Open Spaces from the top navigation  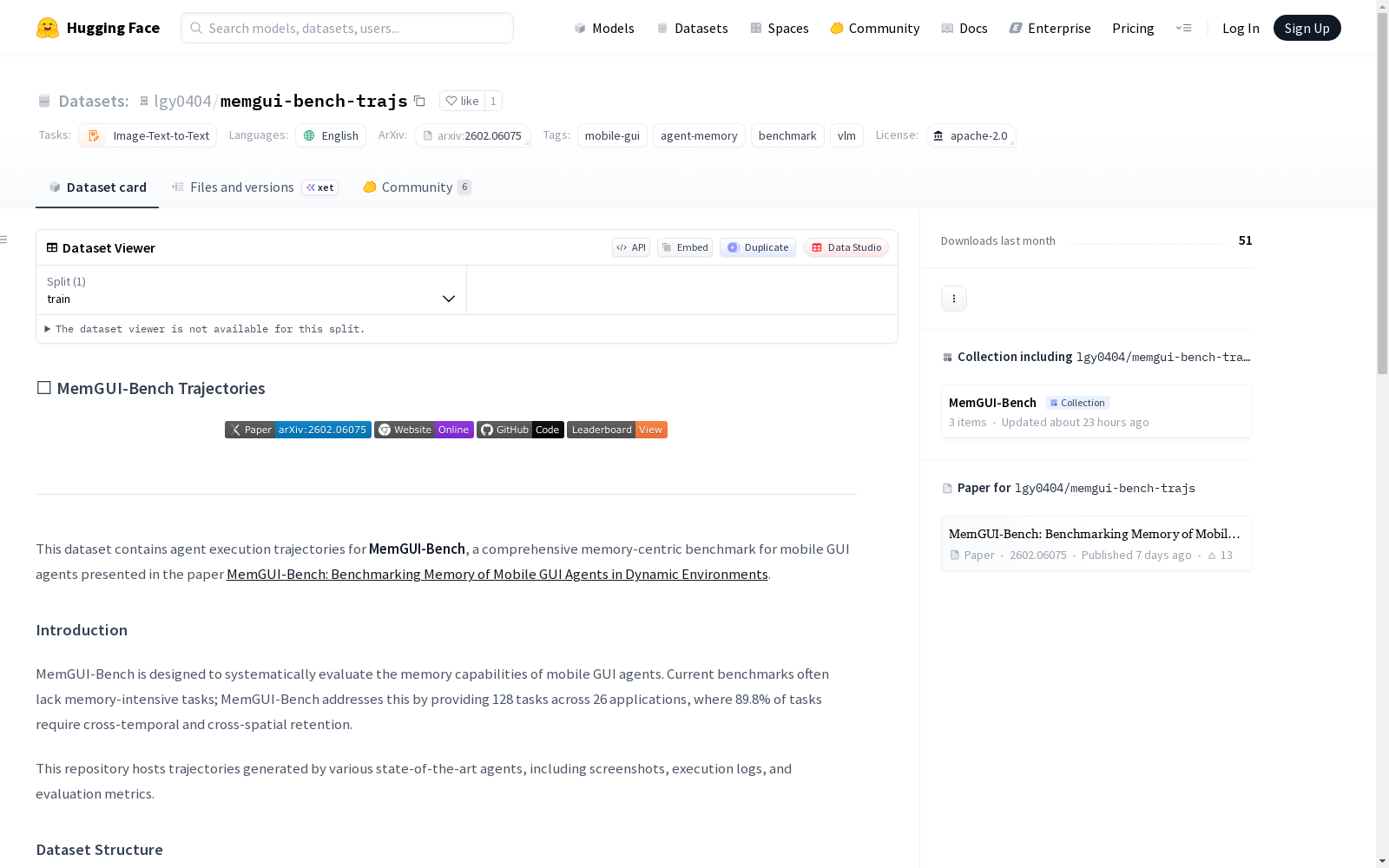click(780, 28)
